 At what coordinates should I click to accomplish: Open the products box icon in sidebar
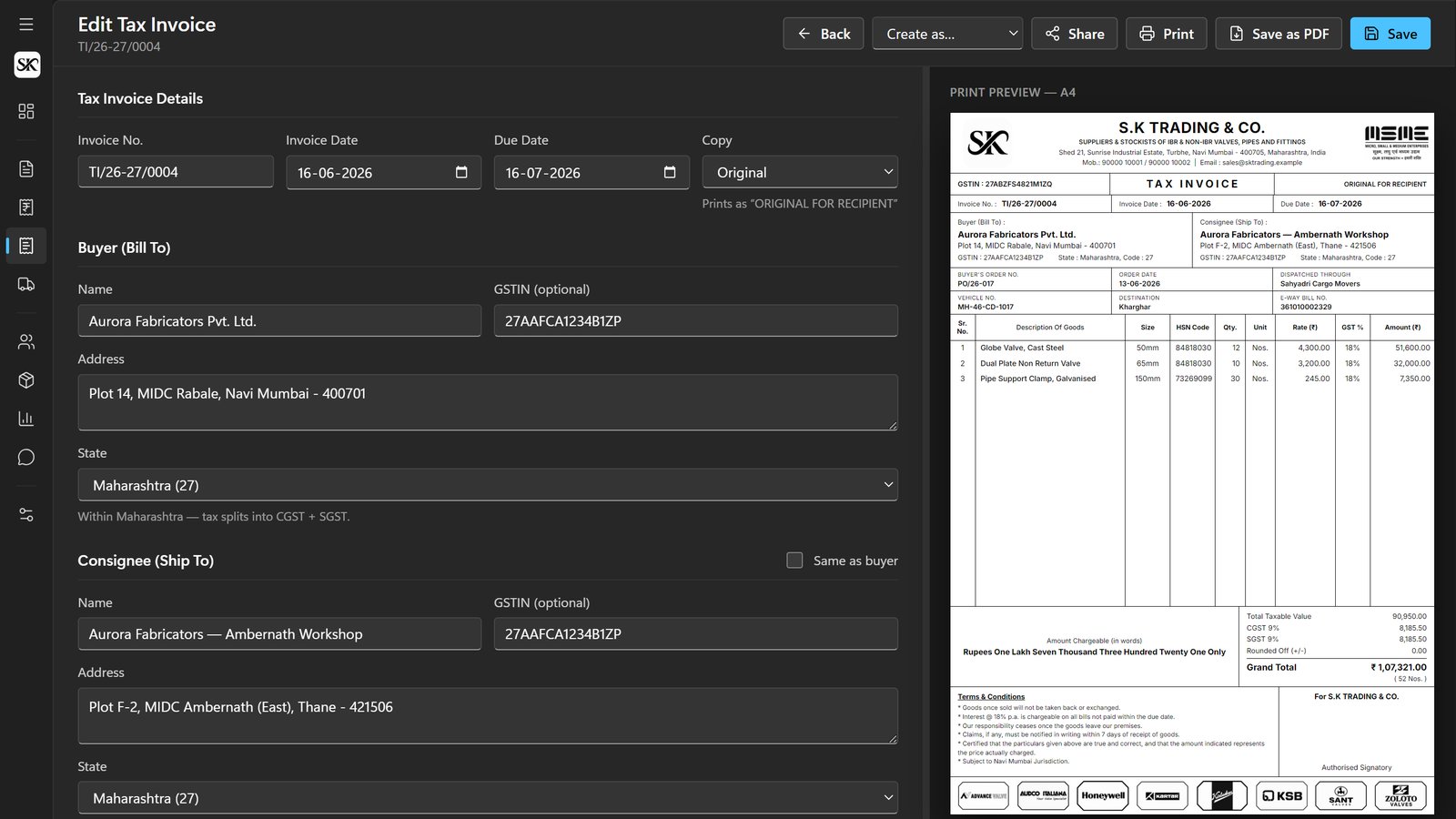[x=26, y=380]
